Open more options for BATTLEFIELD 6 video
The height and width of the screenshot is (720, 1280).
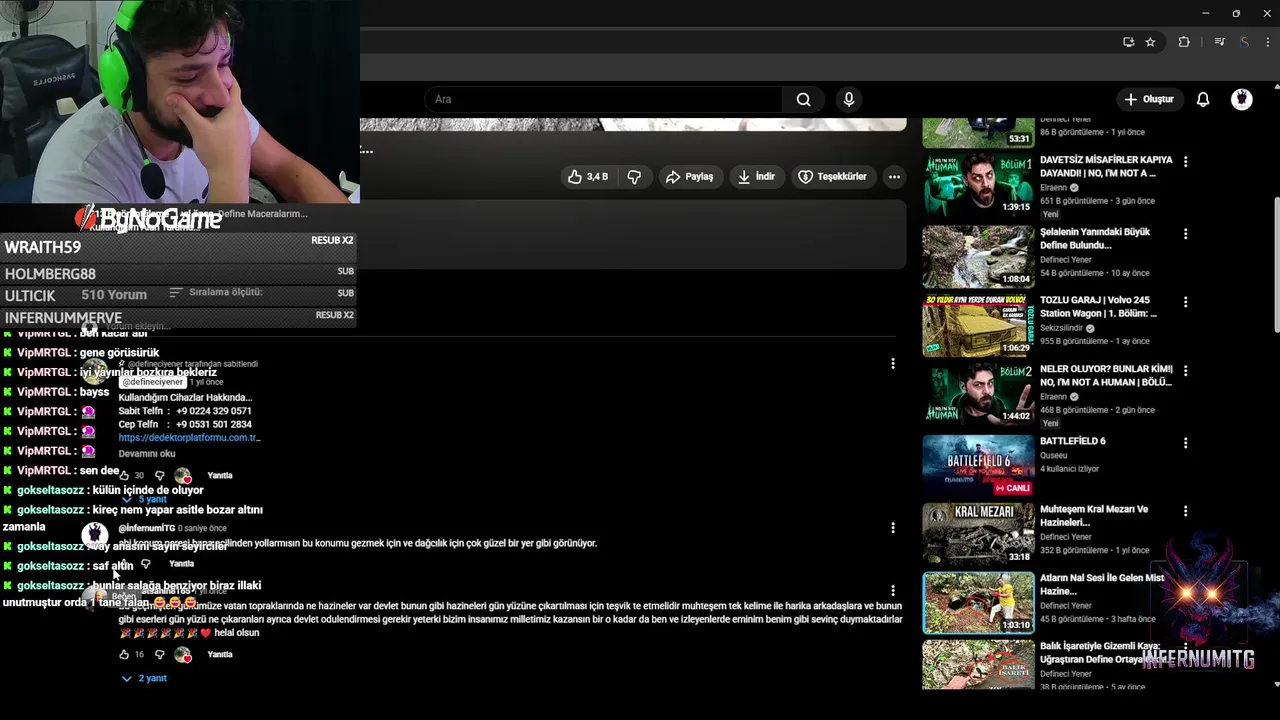1185,441
